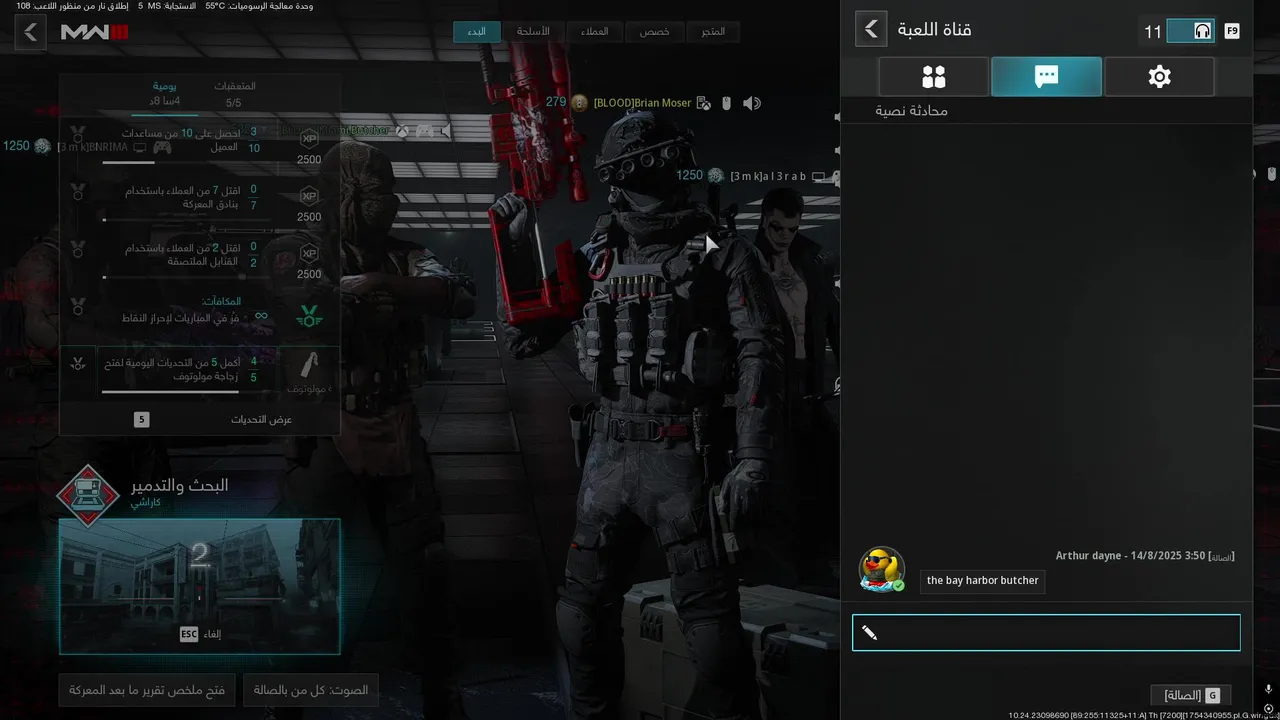
Task: Click XP badge for battle rifle kills challenge
Action: click(x=309, y=198)
